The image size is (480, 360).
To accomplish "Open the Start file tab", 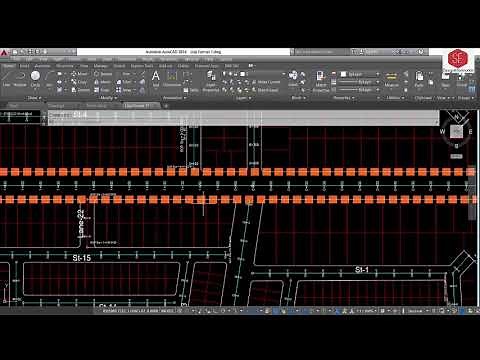I will coord(13,106).
